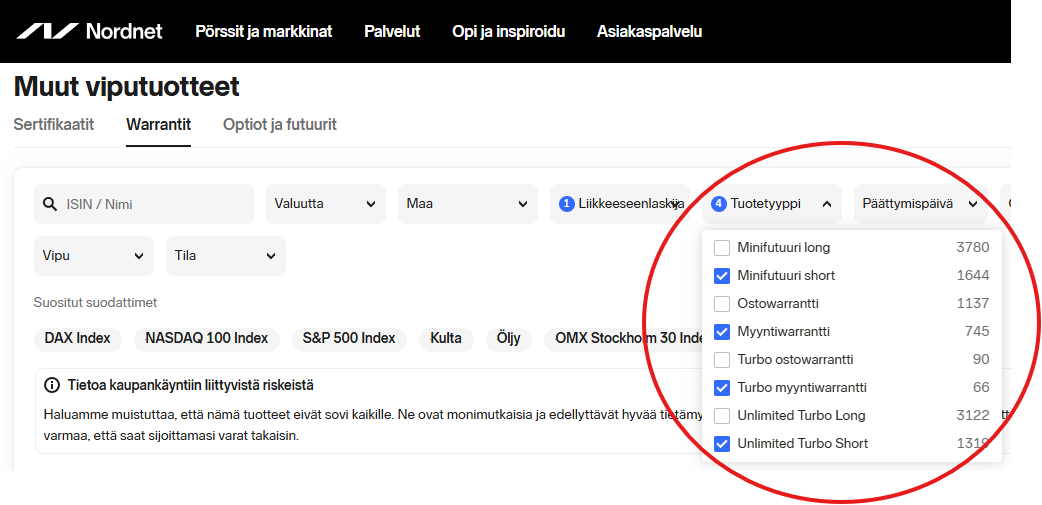This screenshot has width=1042, height=505.
Task: Click the Myyntiwarrantti count 745
Action: pyautogui.click(x=977, y=332)
